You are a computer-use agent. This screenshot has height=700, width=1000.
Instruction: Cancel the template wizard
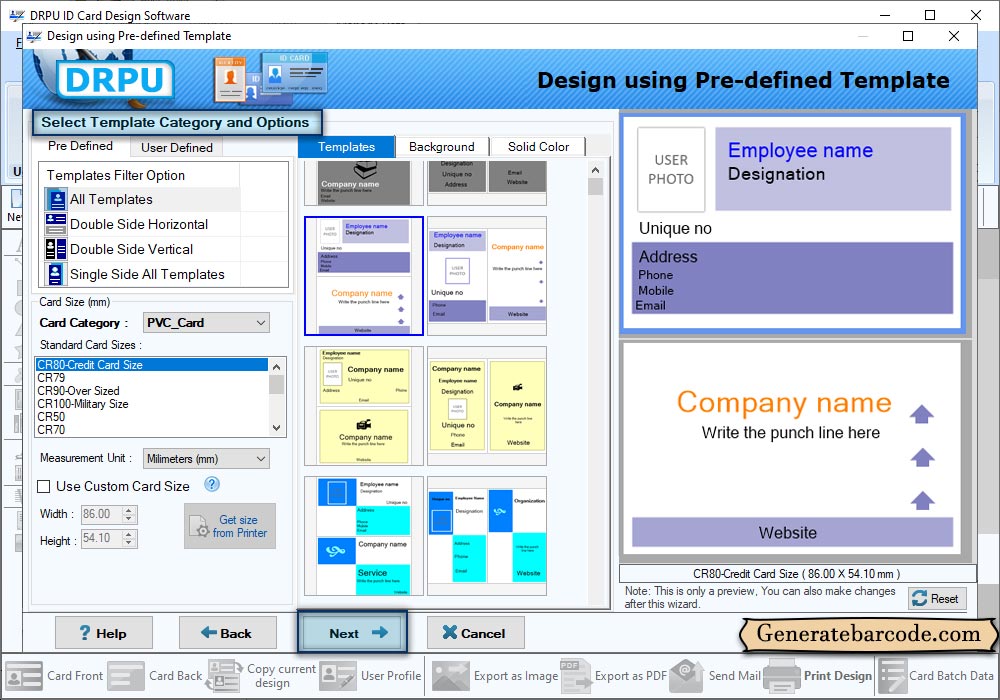tap(475, 633)
